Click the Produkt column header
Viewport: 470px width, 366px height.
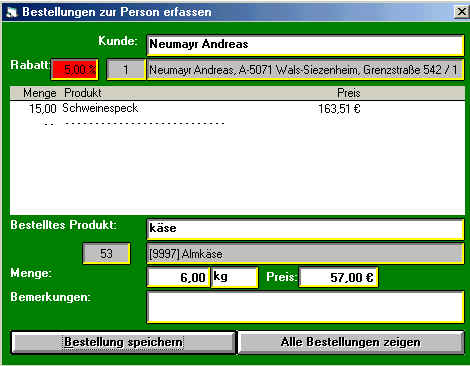[83, 93]
